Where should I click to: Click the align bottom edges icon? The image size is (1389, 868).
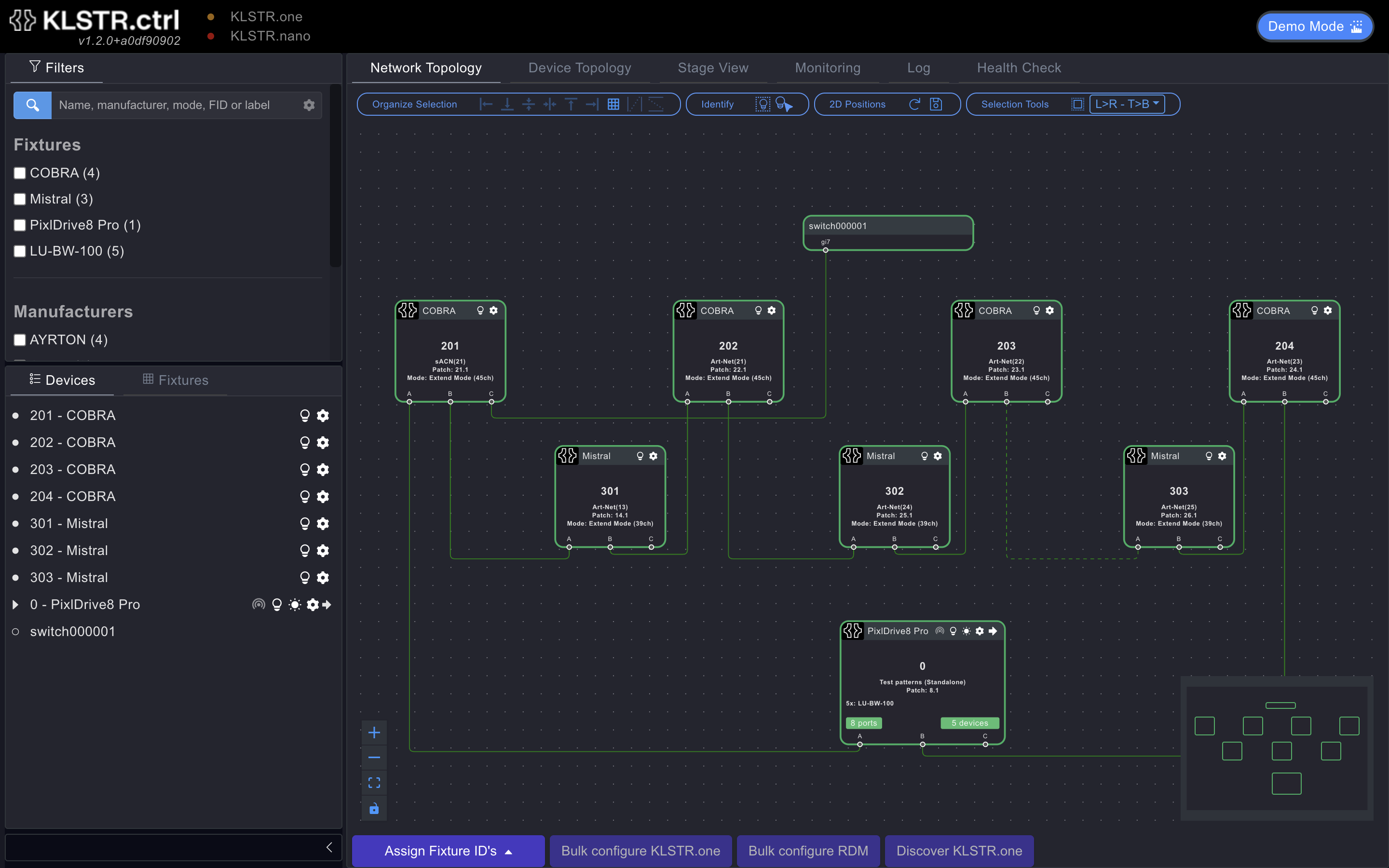pyautogui.click(x=507, y=104)
